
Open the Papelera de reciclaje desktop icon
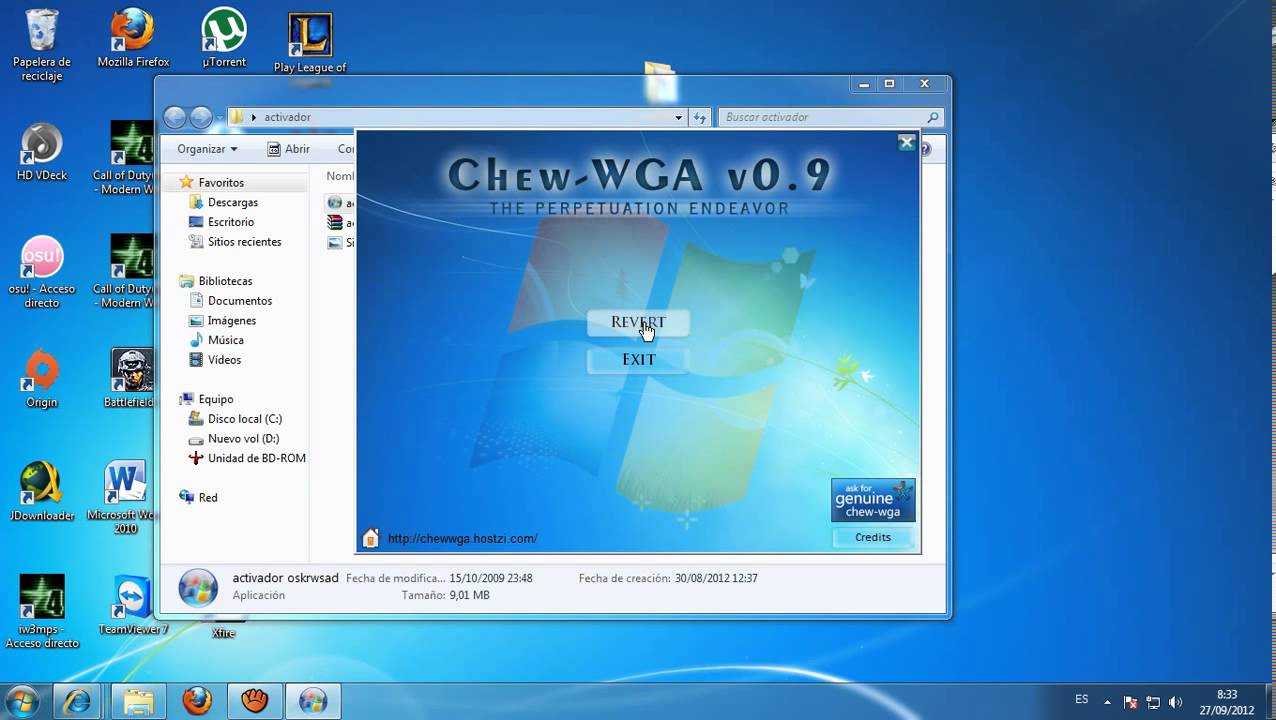(42, 46)
